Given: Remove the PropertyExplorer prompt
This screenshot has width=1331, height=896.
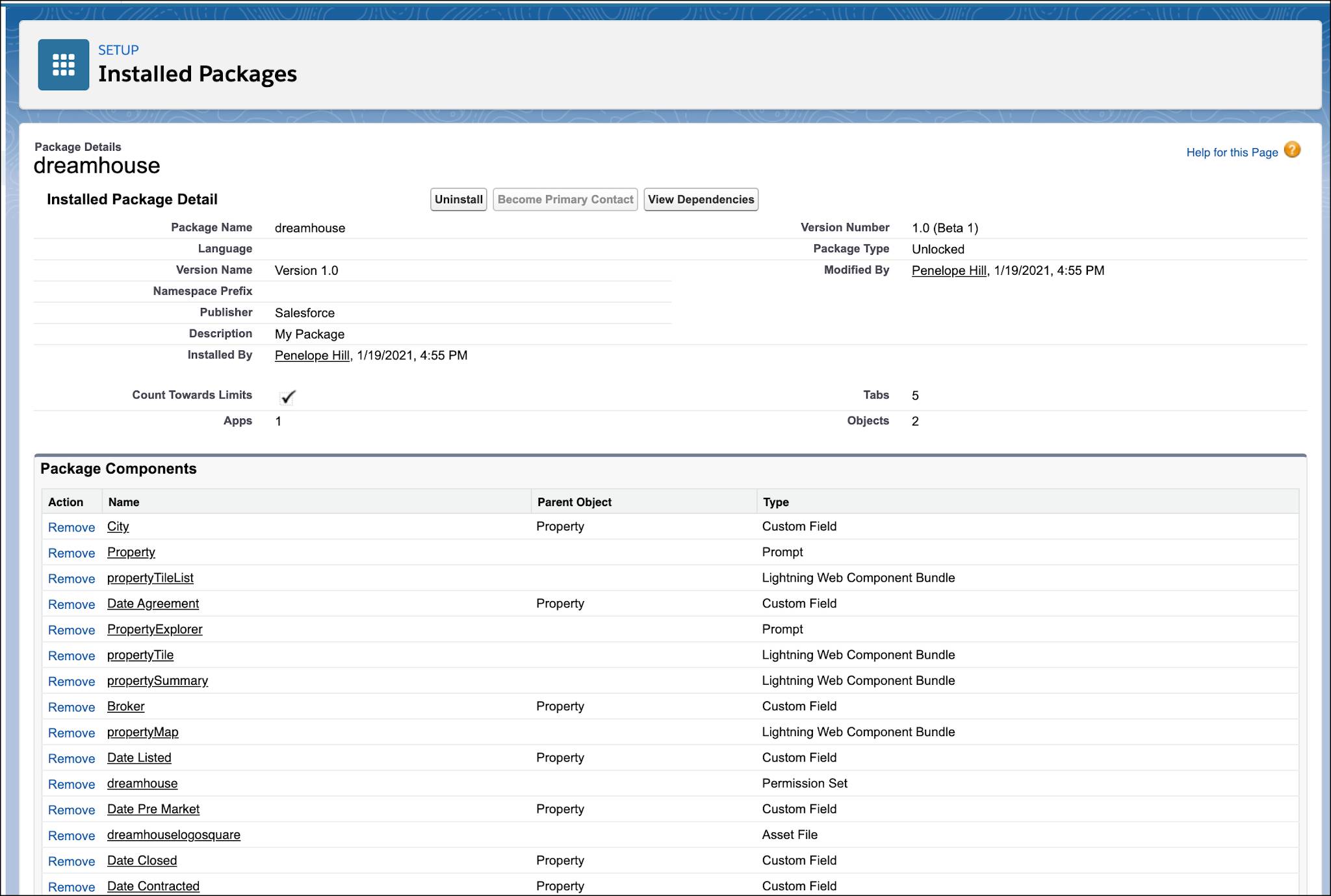Looking at the screenshot, I should pos(71,630).
